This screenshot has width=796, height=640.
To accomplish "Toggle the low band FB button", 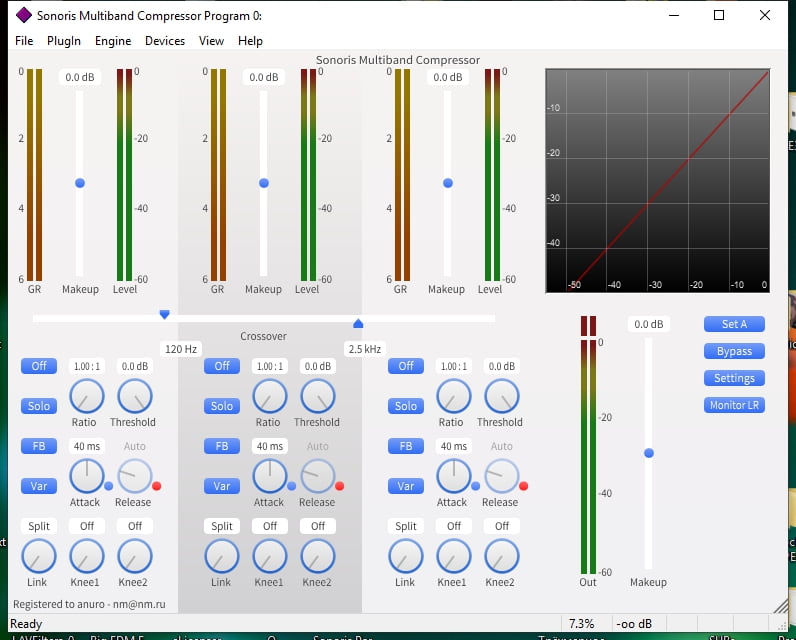I will (x=39, y=446).
